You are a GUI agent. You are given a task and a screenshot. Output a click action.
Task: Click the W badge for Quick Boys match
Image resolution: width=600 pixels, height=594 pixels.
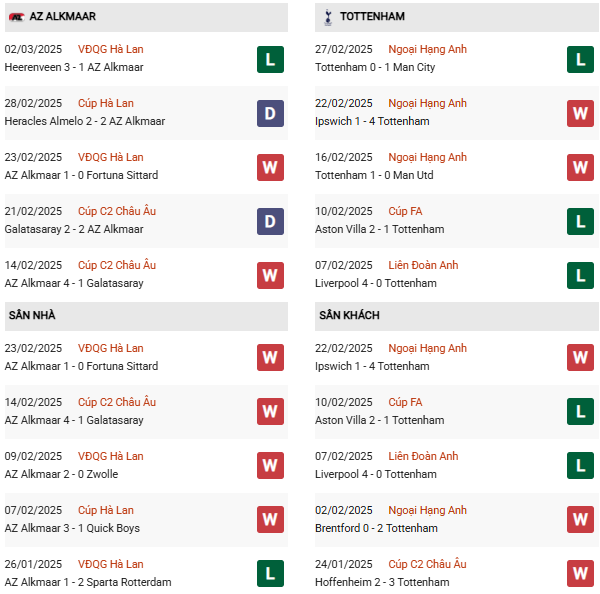click(270, 520)
